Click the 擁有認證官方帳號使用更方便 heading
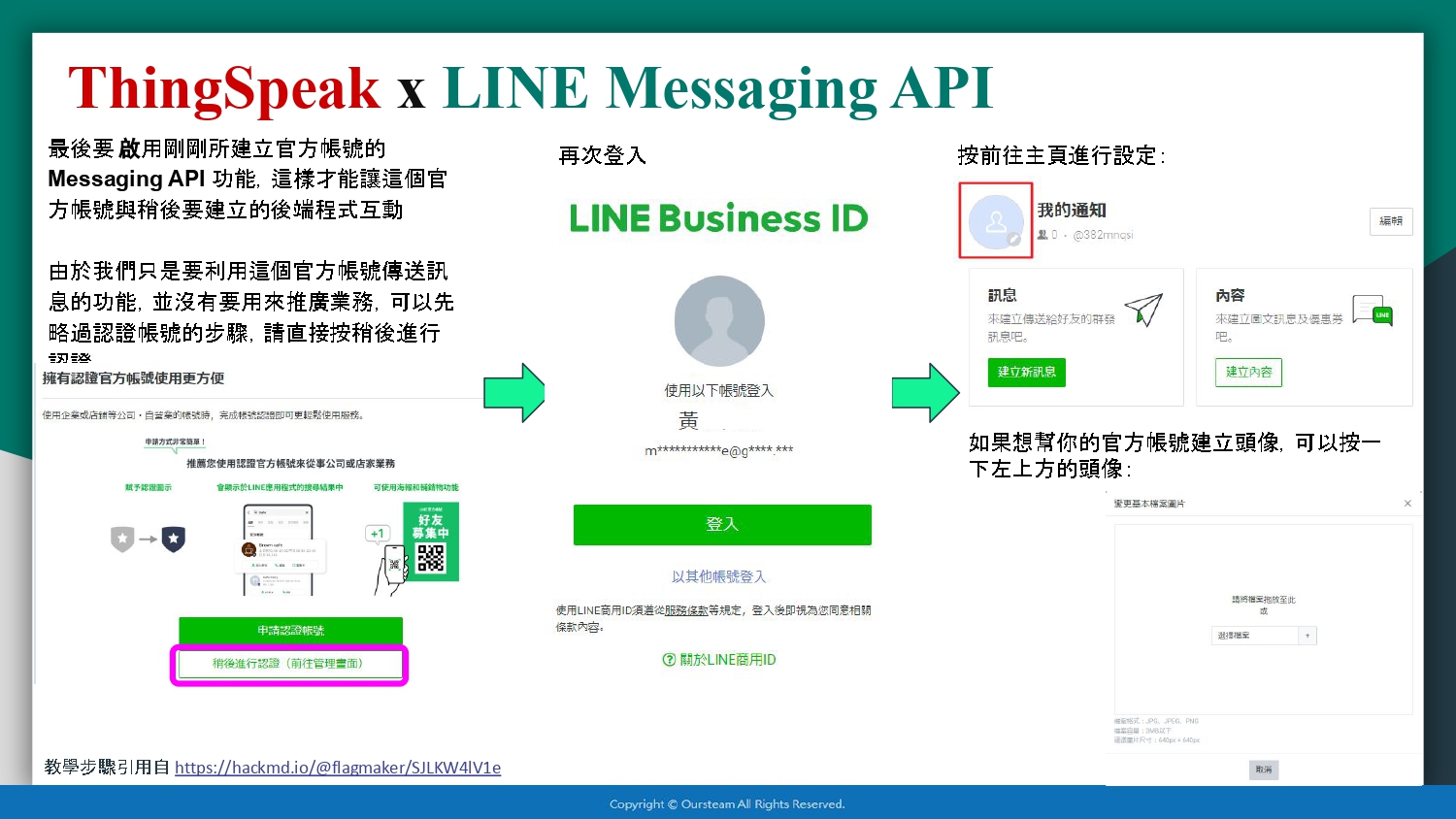This screenshot has height=819, width=1456. pyautogui.click(x=133, y=378)
